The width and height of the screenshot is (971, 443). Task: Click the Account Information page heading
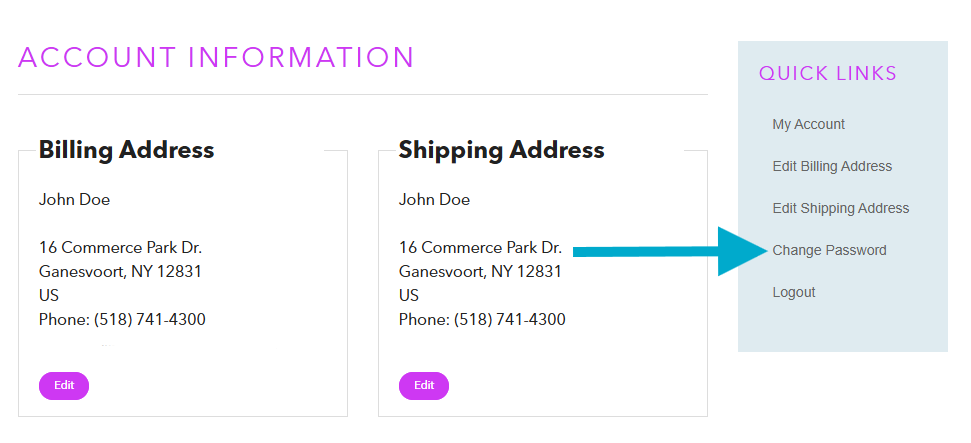tap(216, 57)
